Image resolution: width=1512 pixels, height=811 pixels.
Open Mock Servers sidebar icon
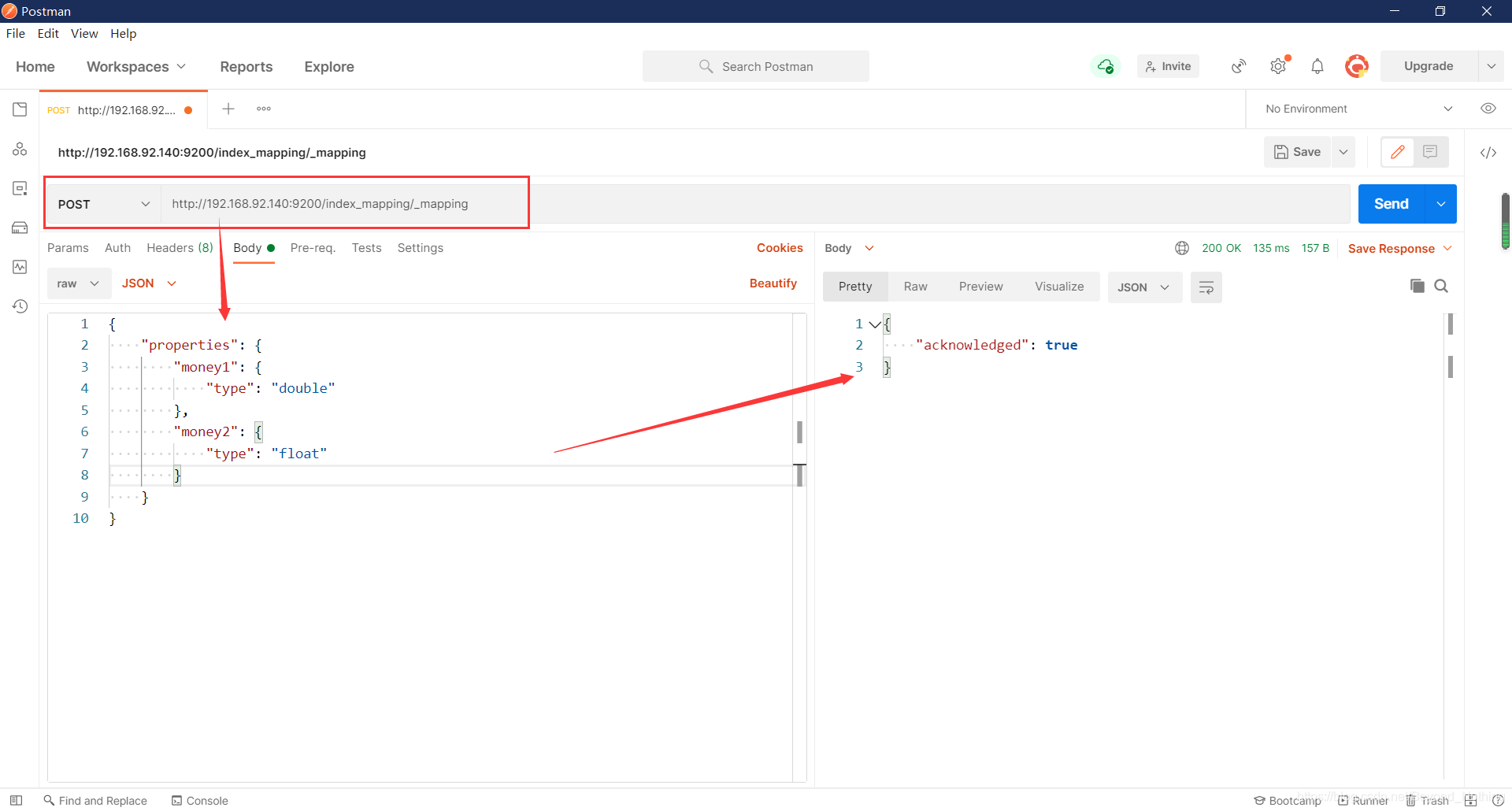(20, 228)
